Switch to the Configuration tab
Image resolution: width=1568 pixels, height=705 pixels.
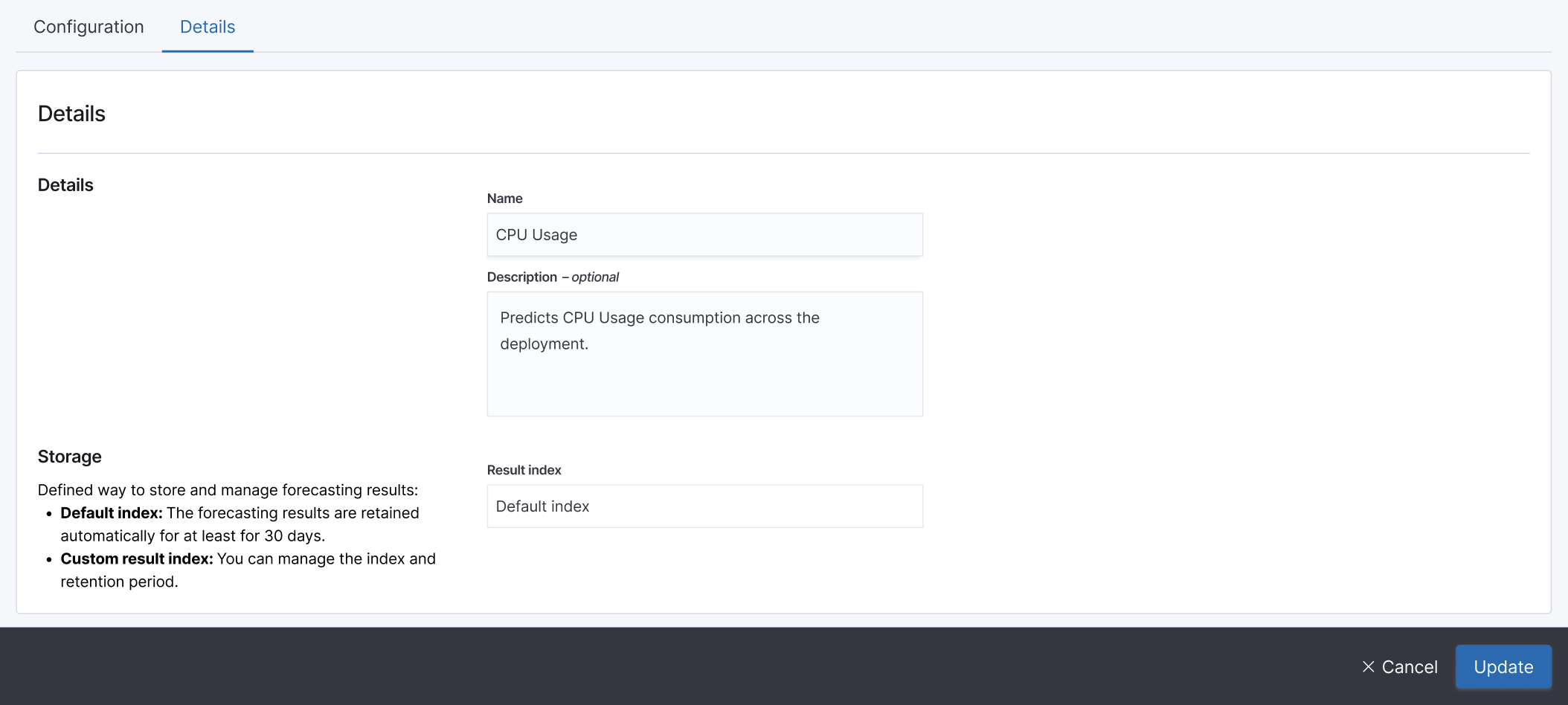[88, 27]
